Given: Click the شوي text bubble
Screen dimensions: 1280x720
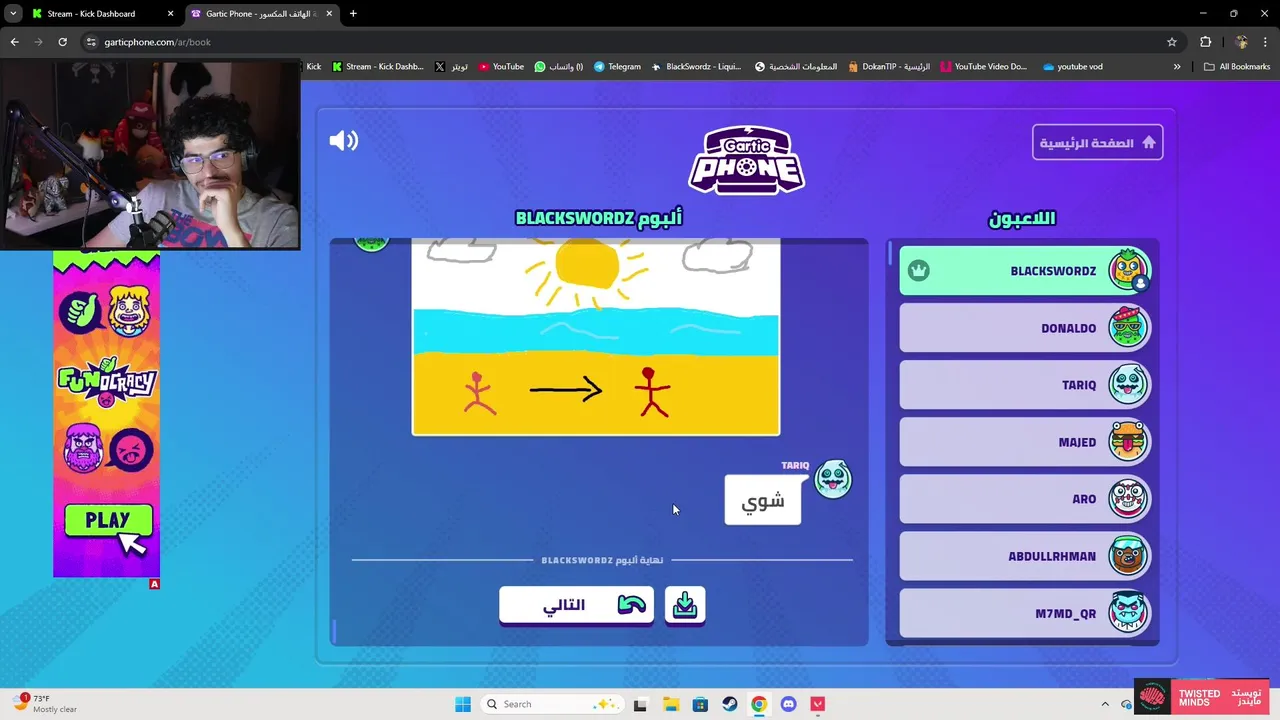Looking at the screenshot, I should tap(763, 500).
